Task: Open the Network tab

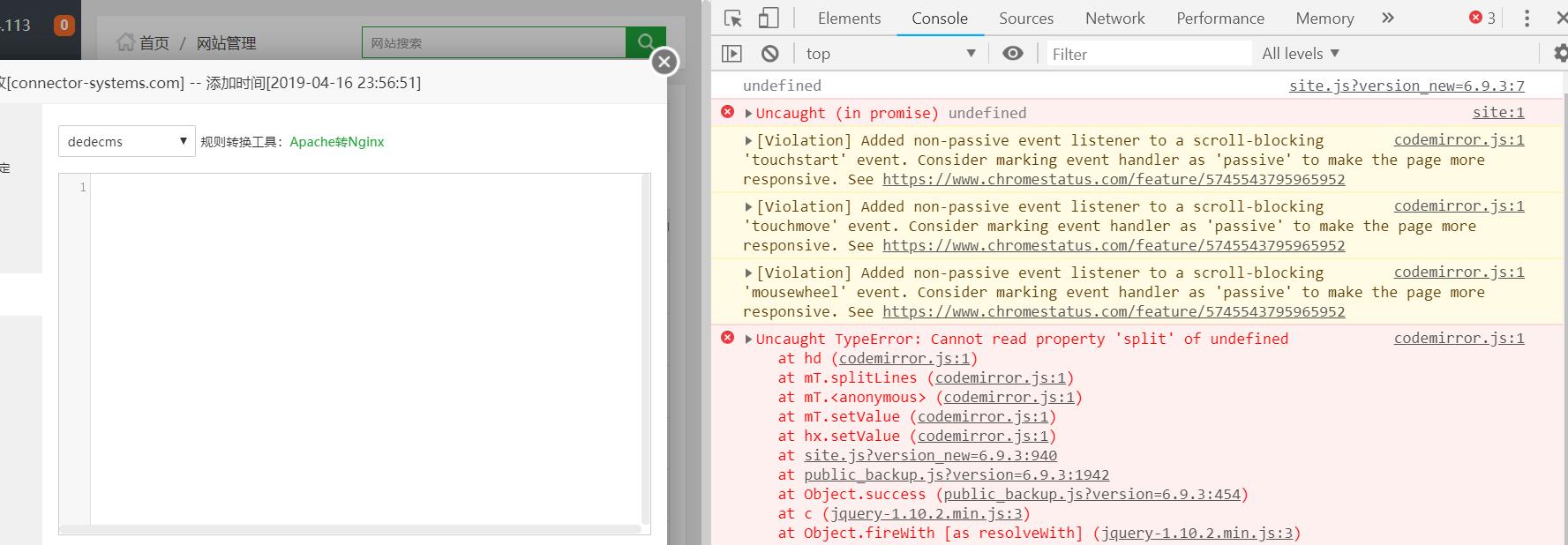Action: tap(1115, 18)
